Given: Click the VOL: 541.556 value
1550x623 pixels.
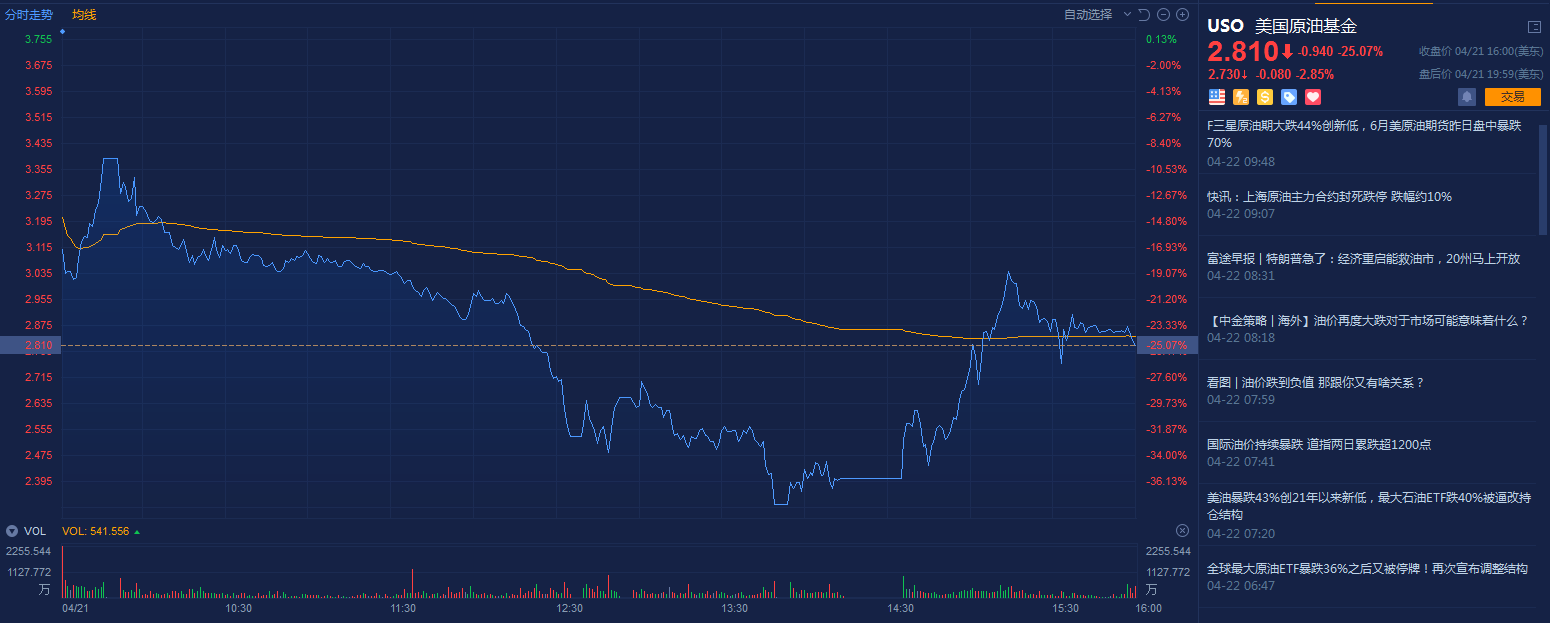Looking at the screenshot, I should [95, 531].
